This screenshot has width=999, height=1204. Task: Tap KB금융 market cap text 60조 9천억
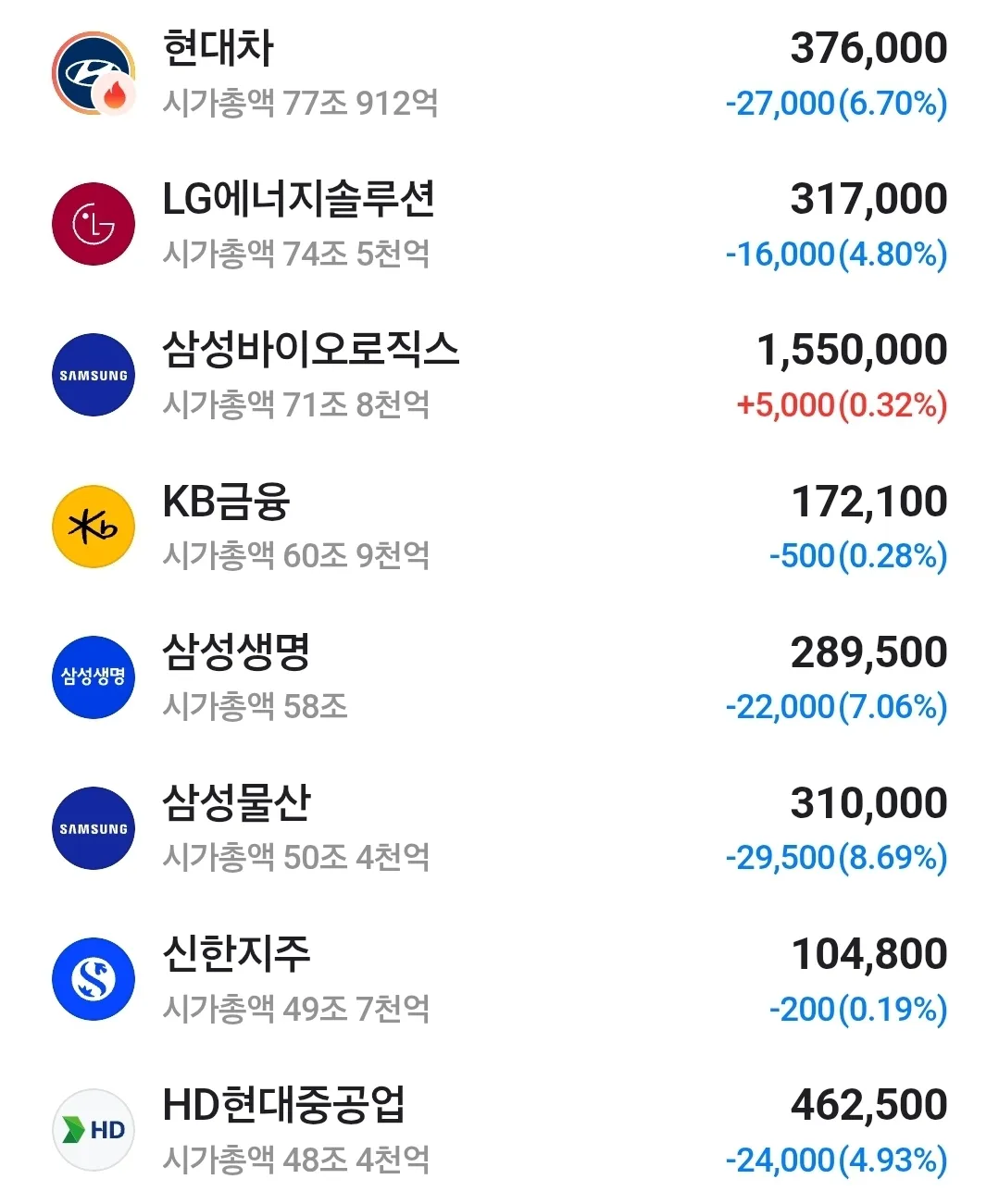point(356,555)
